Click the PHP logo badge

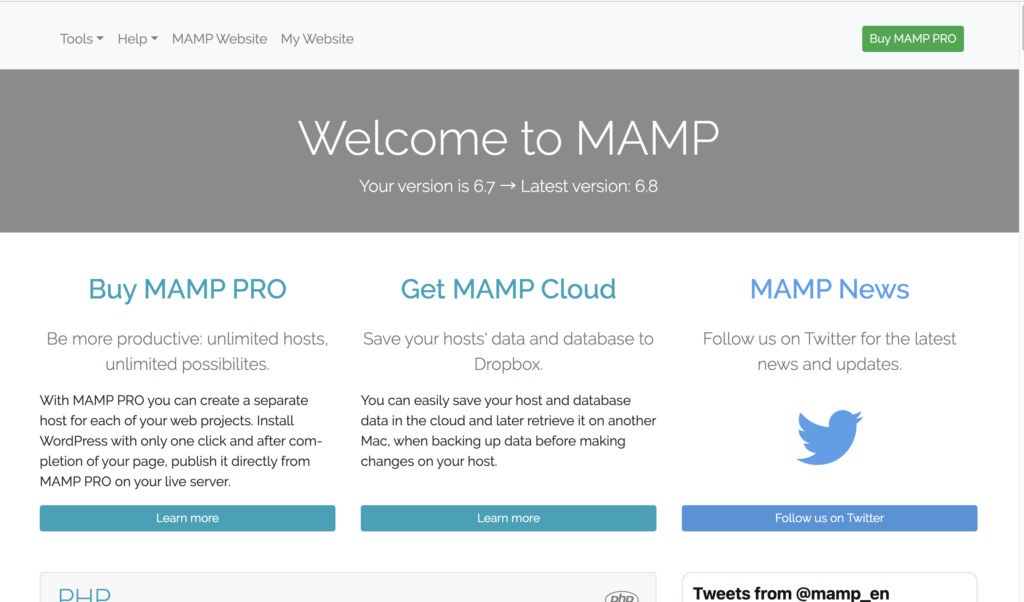tap(621, 597)
